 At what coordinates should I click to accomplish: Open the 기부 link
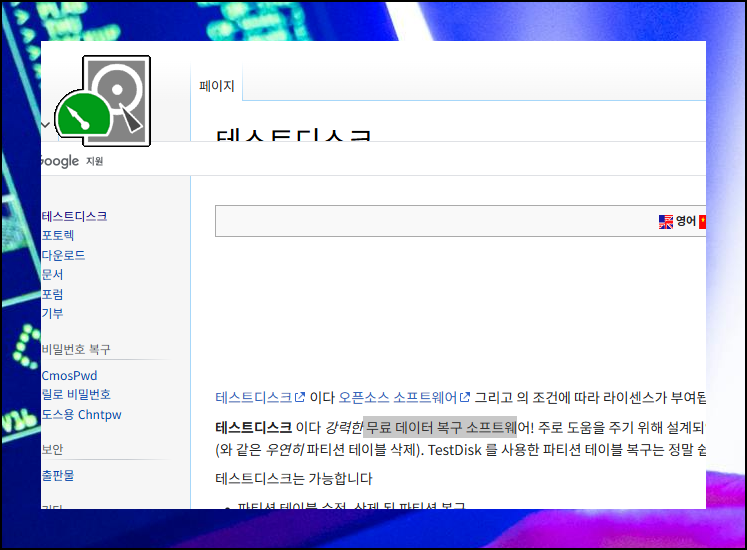(x=52, y=313)
